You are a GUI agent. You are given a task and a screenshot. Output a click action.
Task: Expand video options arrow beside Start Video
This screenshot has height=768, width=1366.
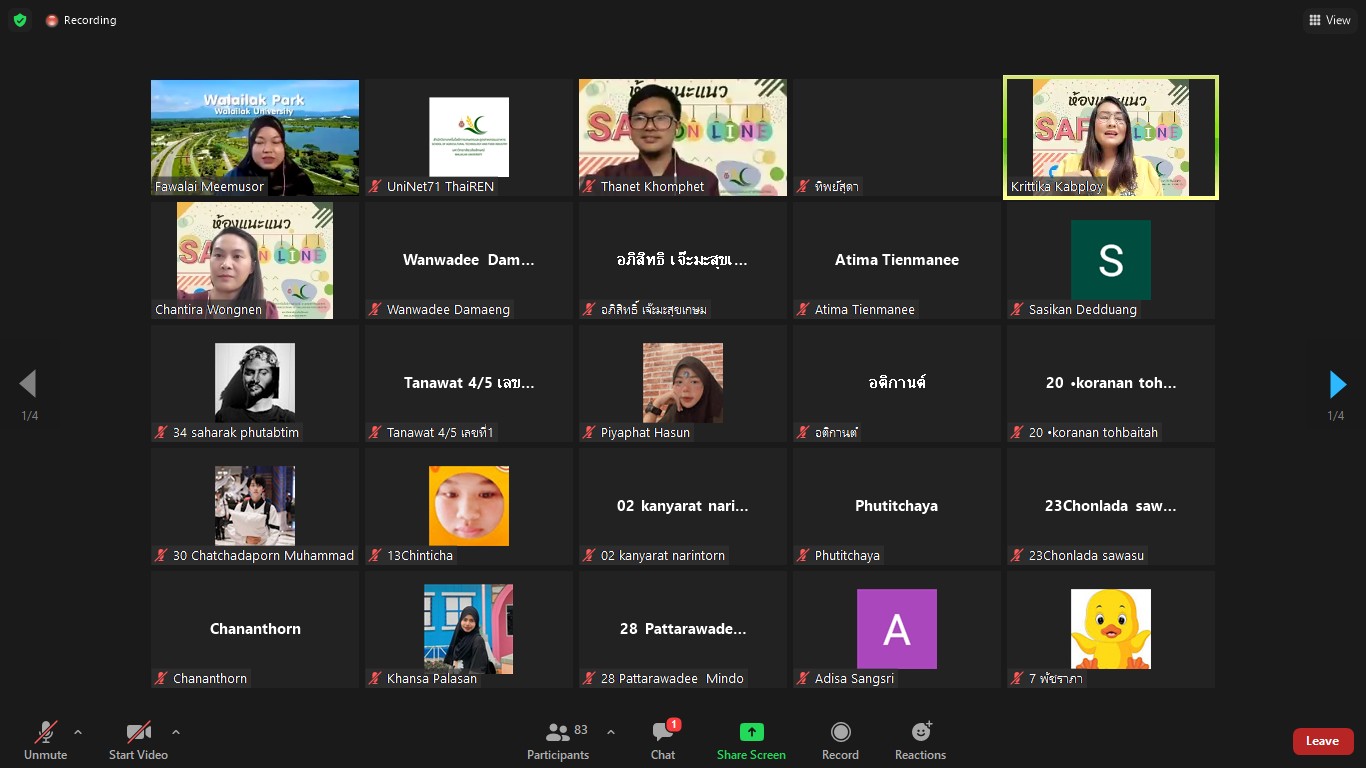(x=176, y=732)
